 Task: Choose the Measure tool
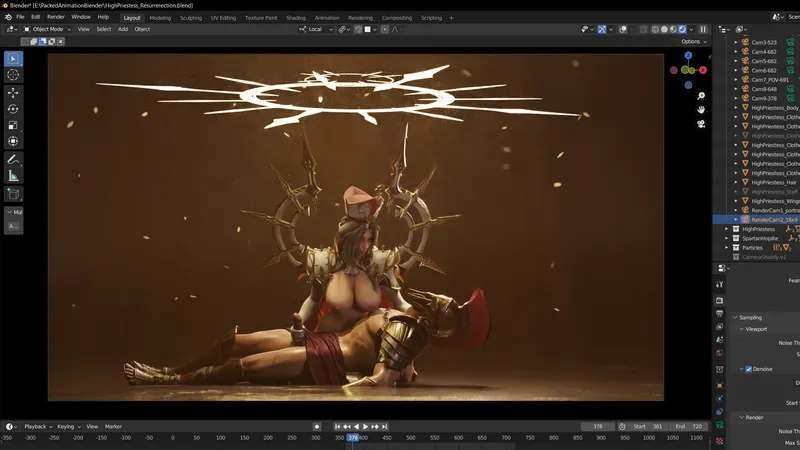[x=13, y=177]
